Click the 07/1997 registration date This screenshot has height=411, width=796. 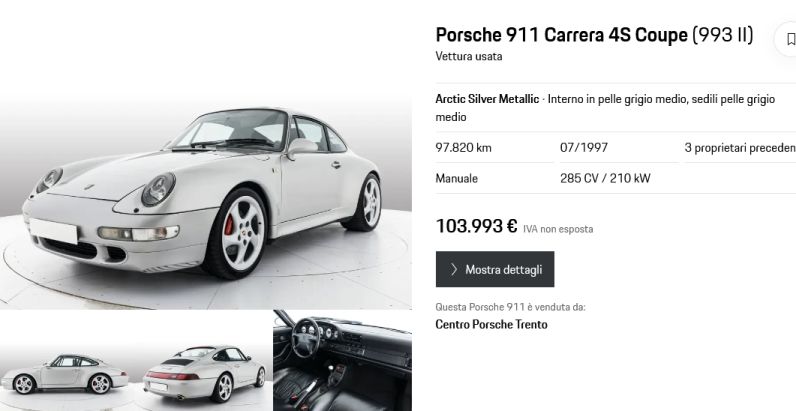pyautogui.click(x=584, y=148)
